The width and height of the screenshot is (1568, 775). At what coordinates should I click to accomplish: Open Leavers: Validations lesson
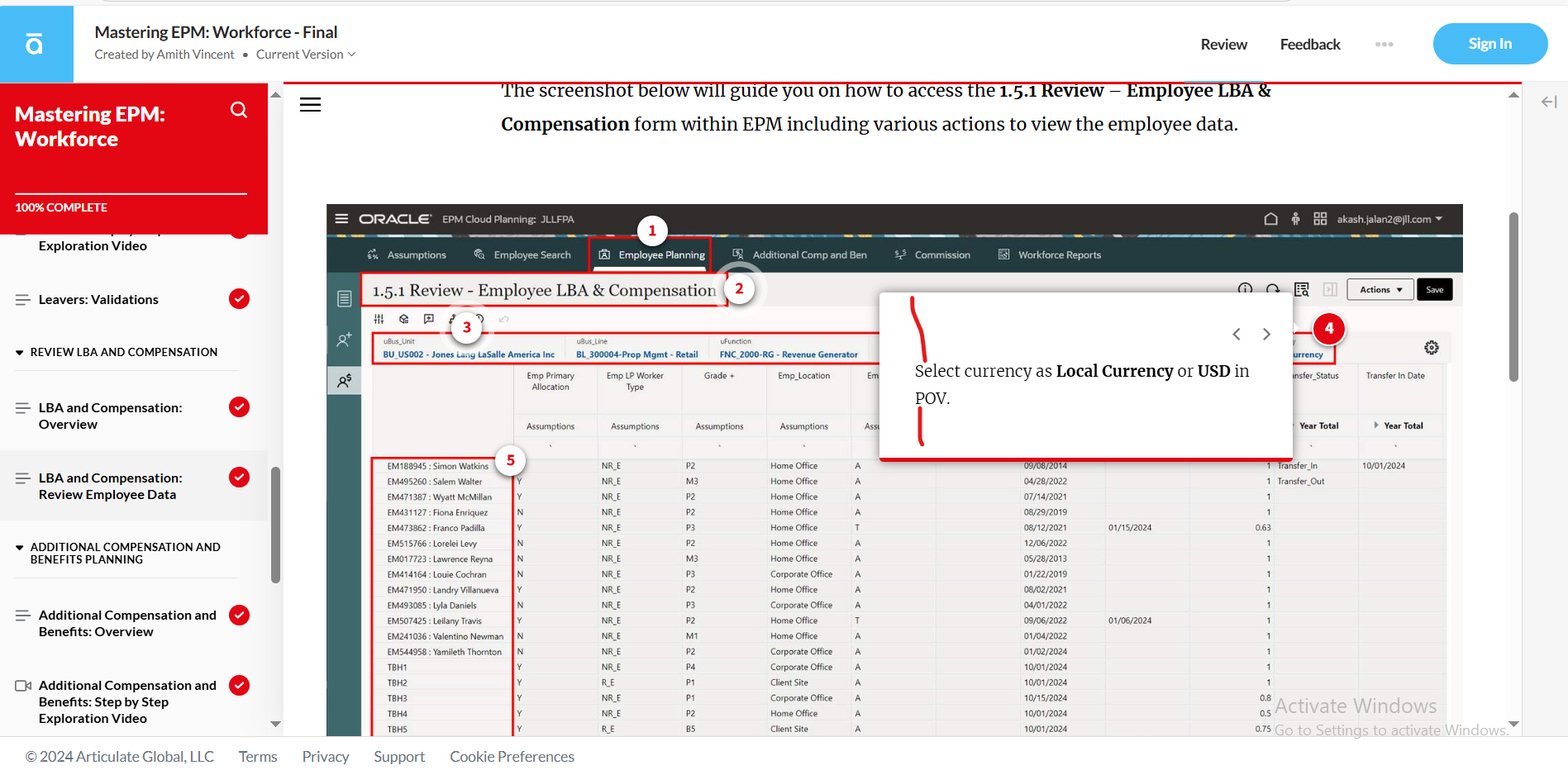98,300
